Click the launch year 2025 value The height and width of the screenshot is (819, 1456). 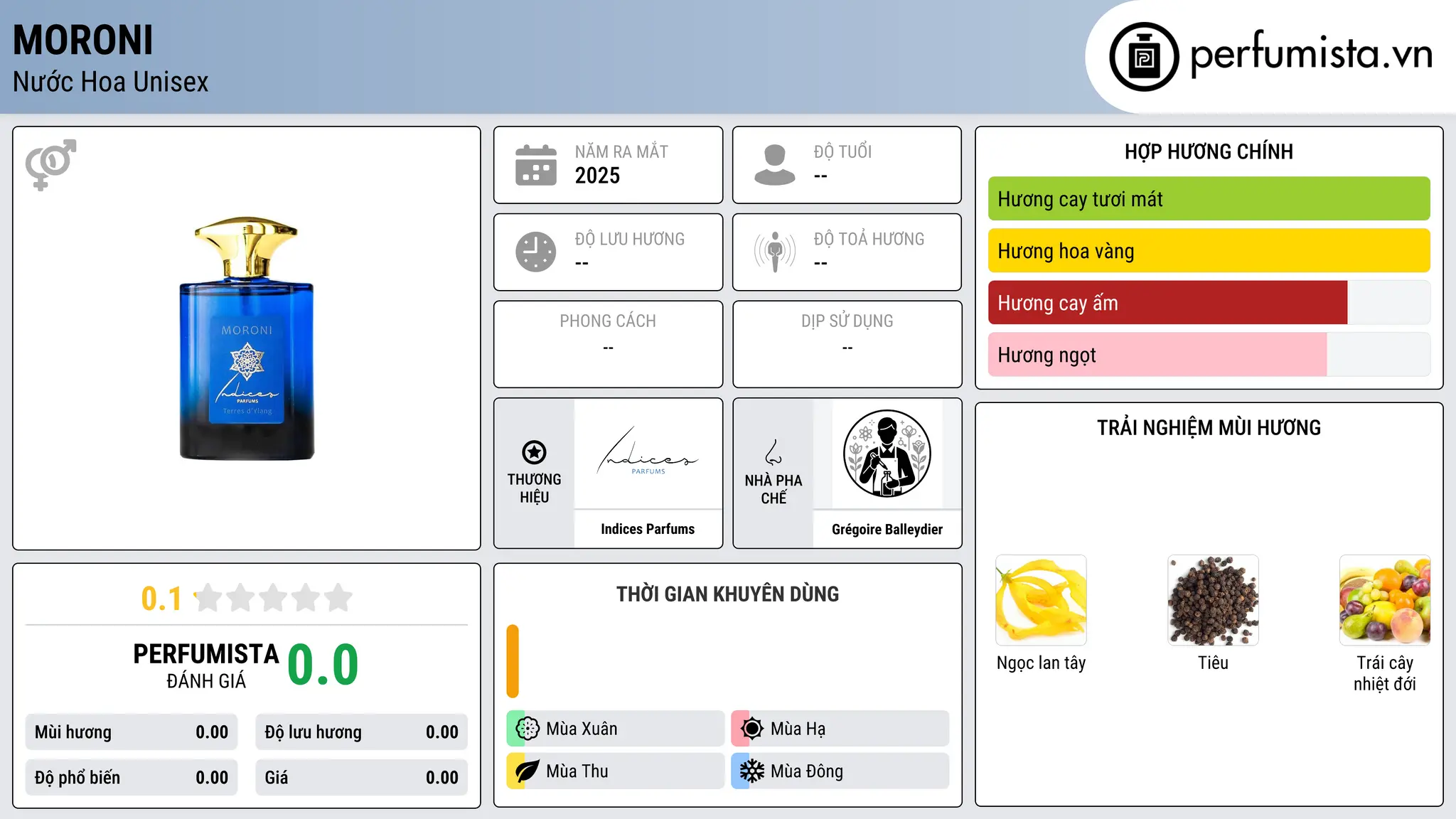(597, 176)
